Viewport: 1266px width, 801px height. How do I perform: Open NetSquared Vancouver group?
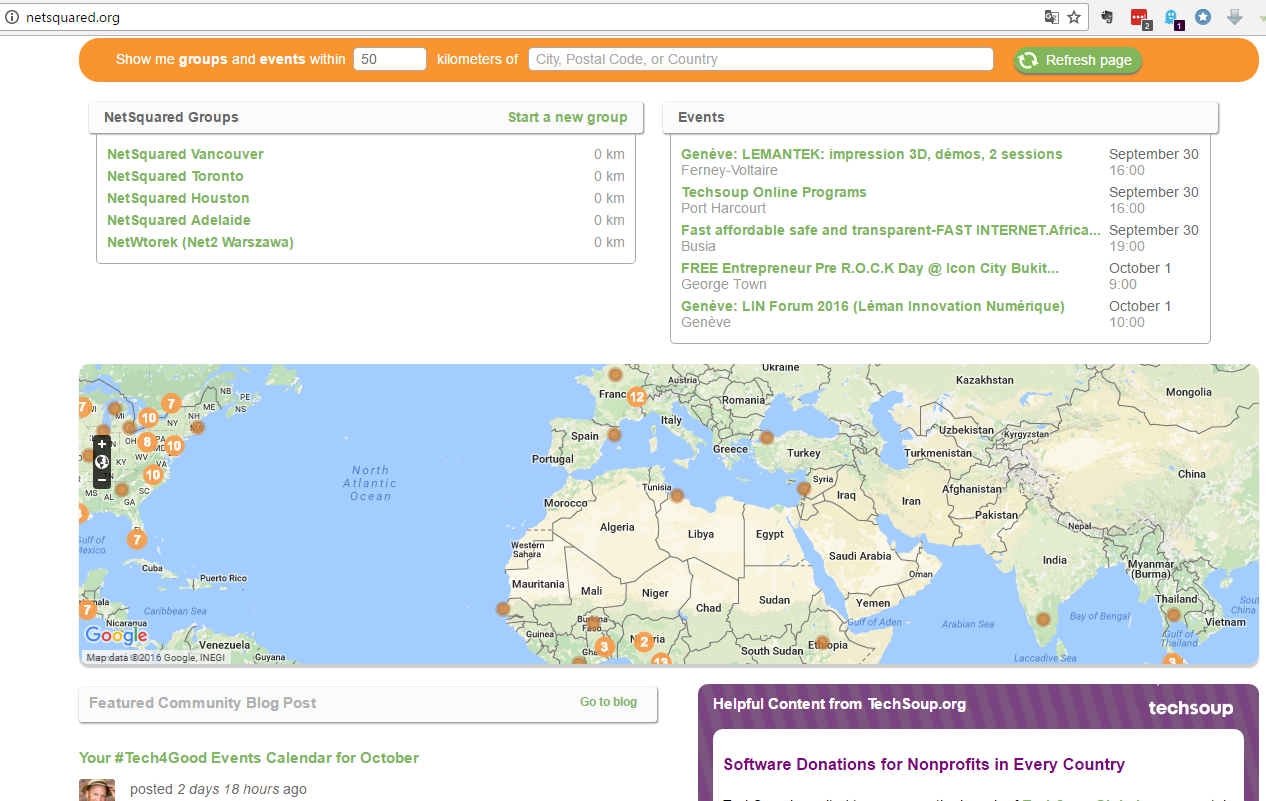pos(185,154)
